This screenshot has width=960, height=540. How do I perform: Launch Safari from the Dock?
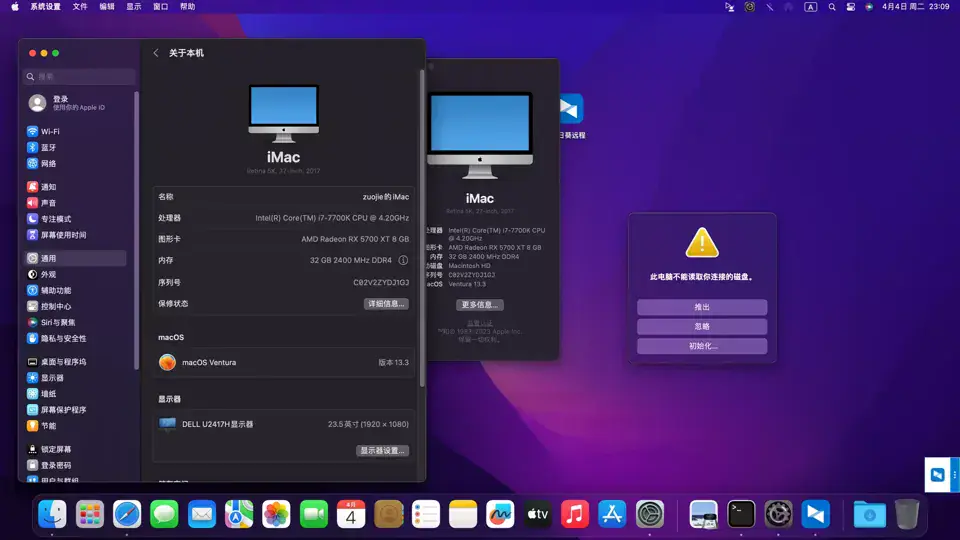coord(127,514)
